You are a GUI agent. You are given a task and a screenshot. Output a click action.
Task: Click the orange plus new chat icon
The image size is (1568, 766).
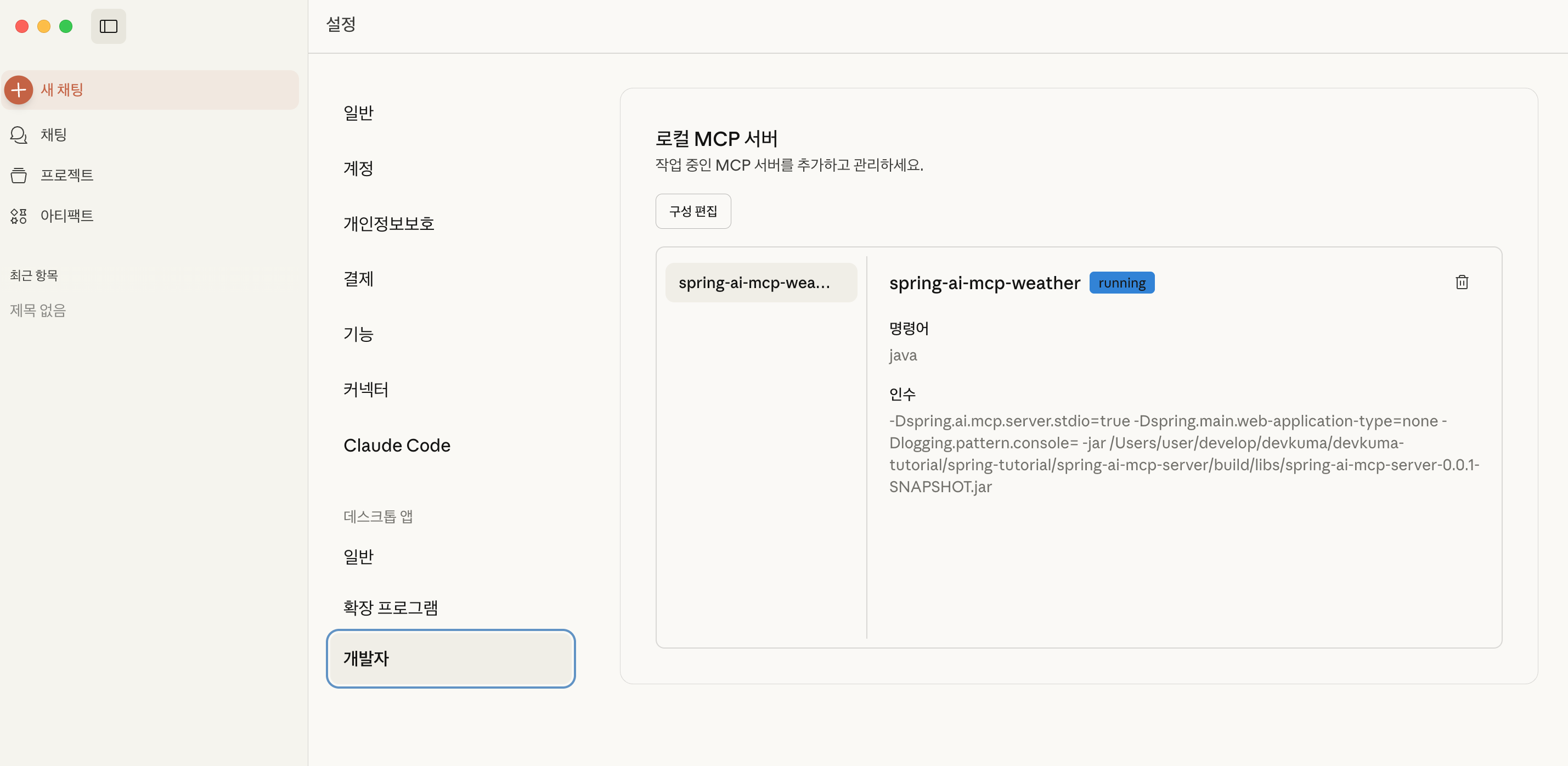[19, 89]
